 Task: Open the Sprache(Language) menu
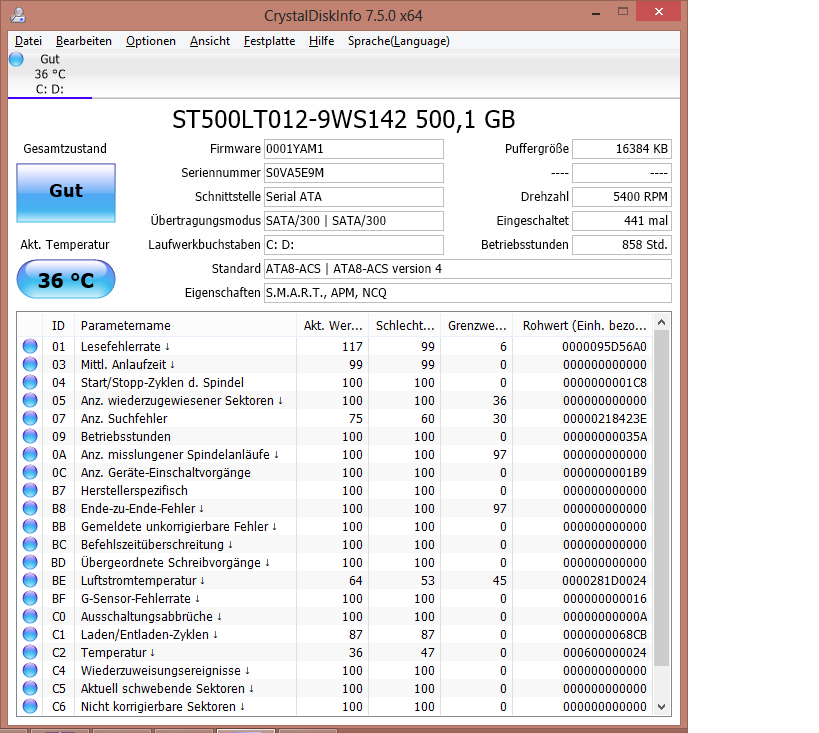click(x=399, y=41)
